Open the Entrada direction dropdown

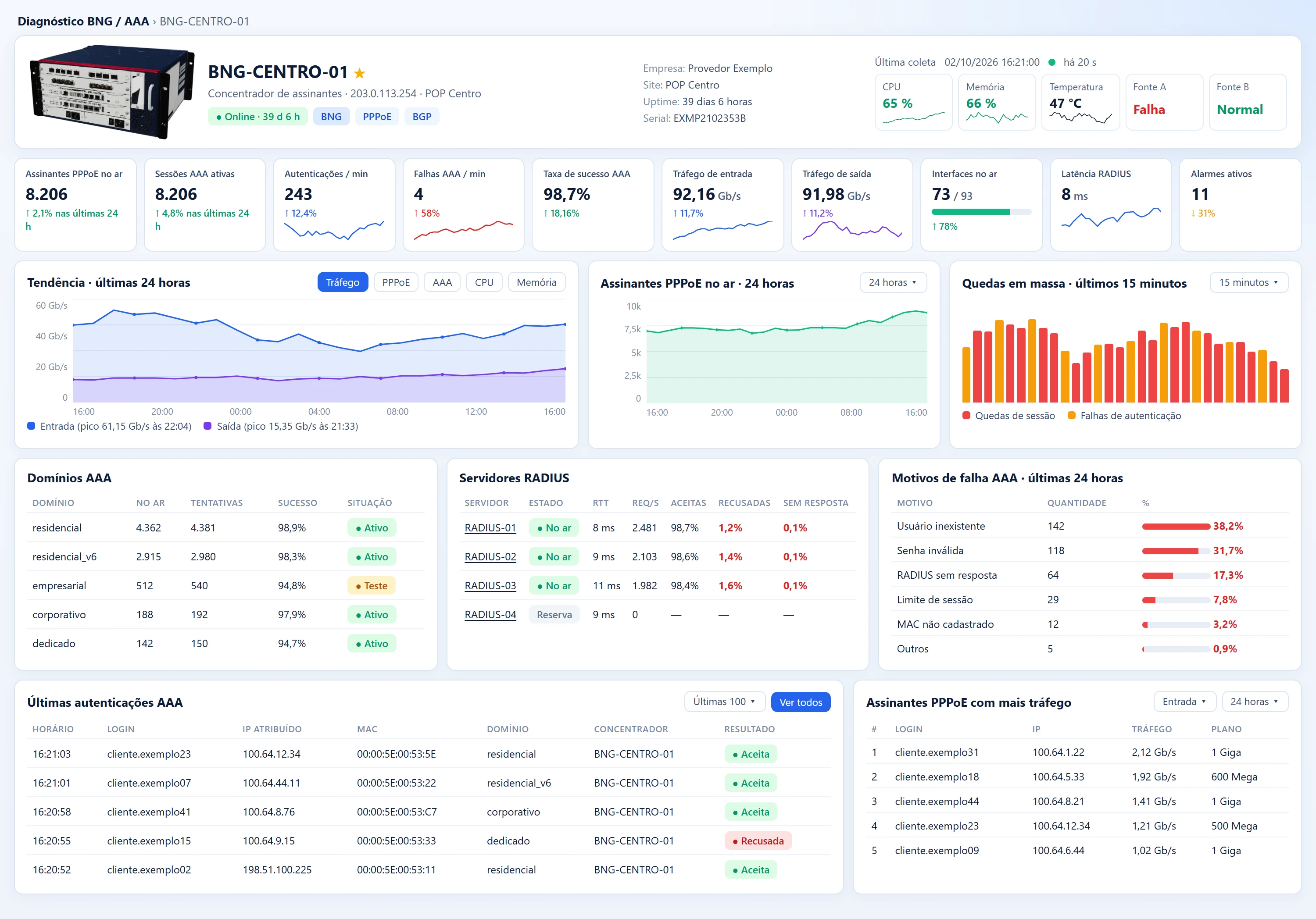point(1185,702)
